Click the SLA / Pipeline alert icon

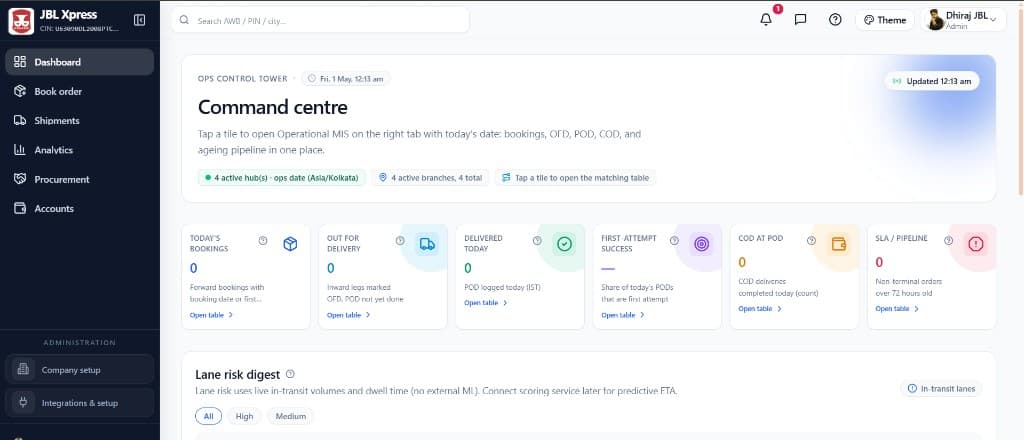point(976,244)
